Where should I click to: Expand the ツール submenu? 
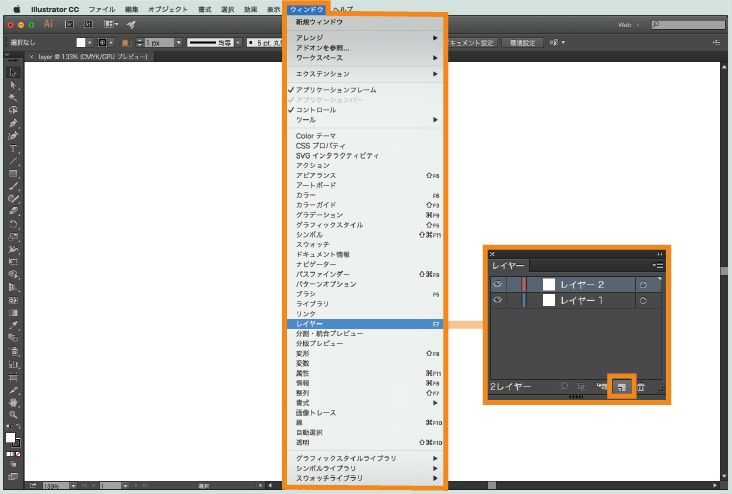pyautogui.click(x=365, y=120)
